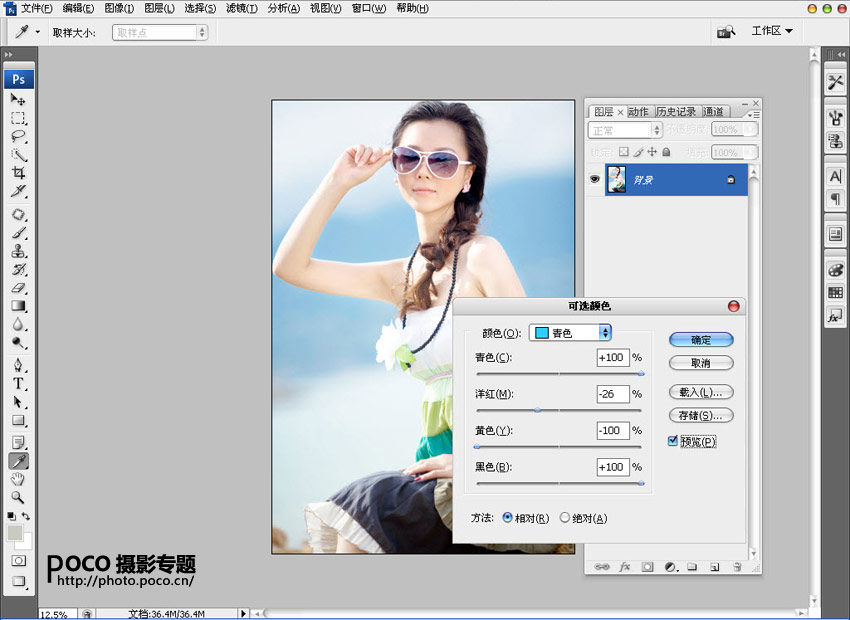Click the Load button in dialog

tap(701, 392)
